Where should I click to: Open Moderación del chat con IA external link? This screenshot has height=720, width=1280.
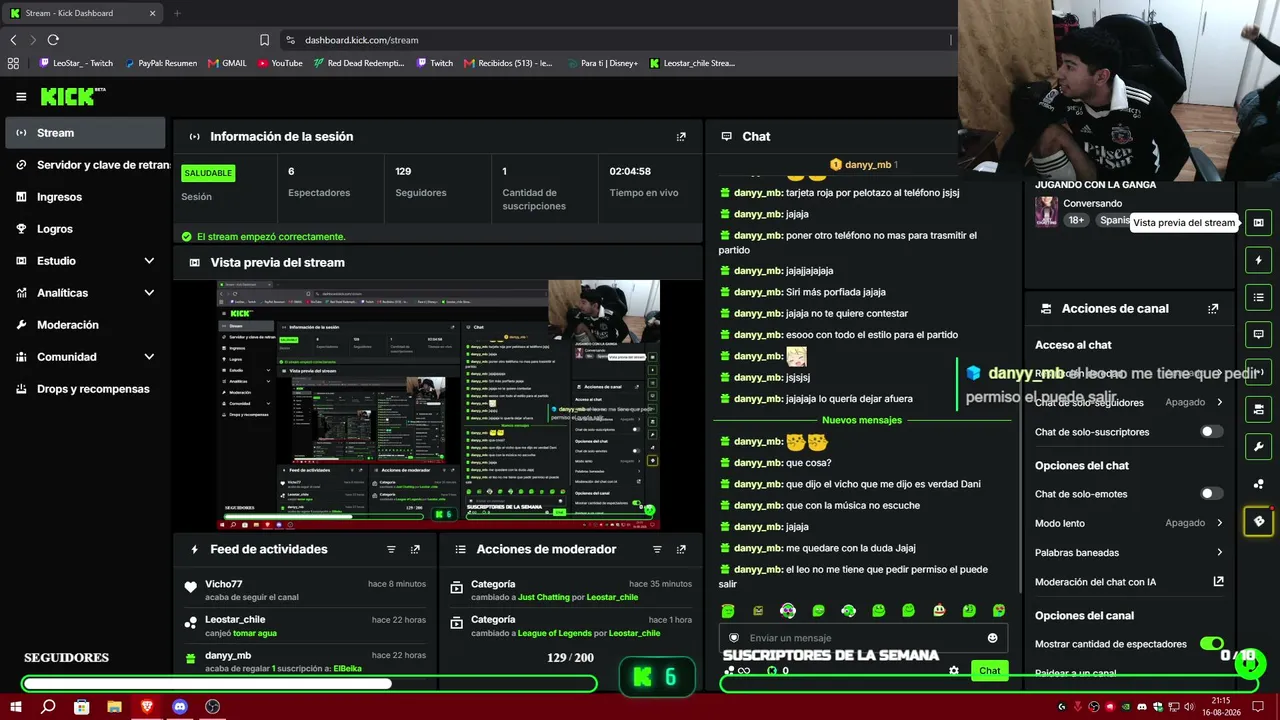1218,582
